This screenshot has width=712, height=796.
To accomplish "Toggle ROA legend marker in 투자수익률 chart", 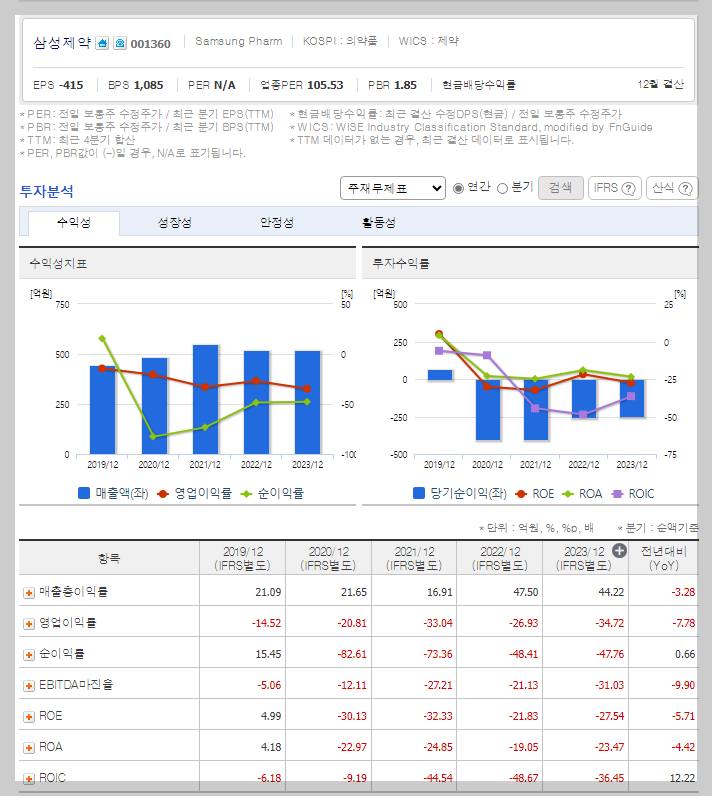I will 568,494.
